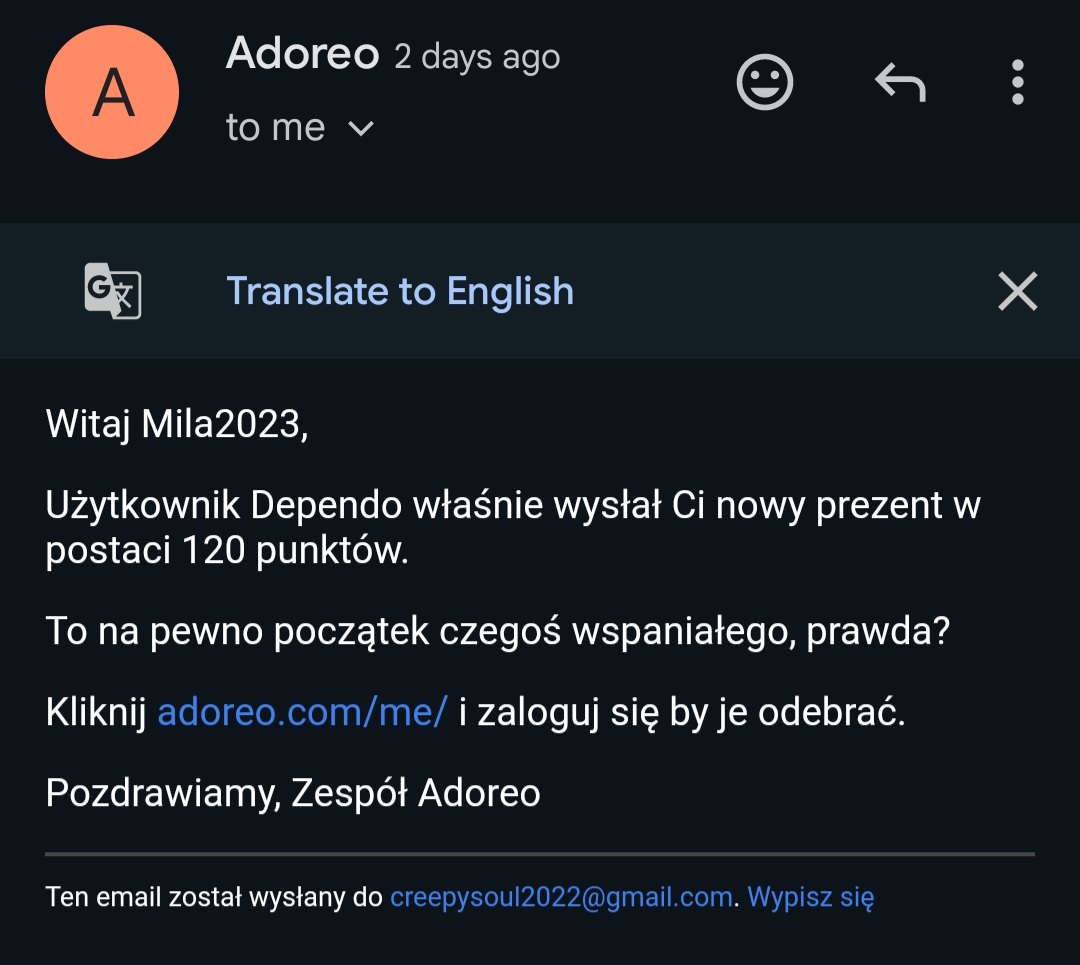Tap the sender name "Adoreo"

click(302, 52)
